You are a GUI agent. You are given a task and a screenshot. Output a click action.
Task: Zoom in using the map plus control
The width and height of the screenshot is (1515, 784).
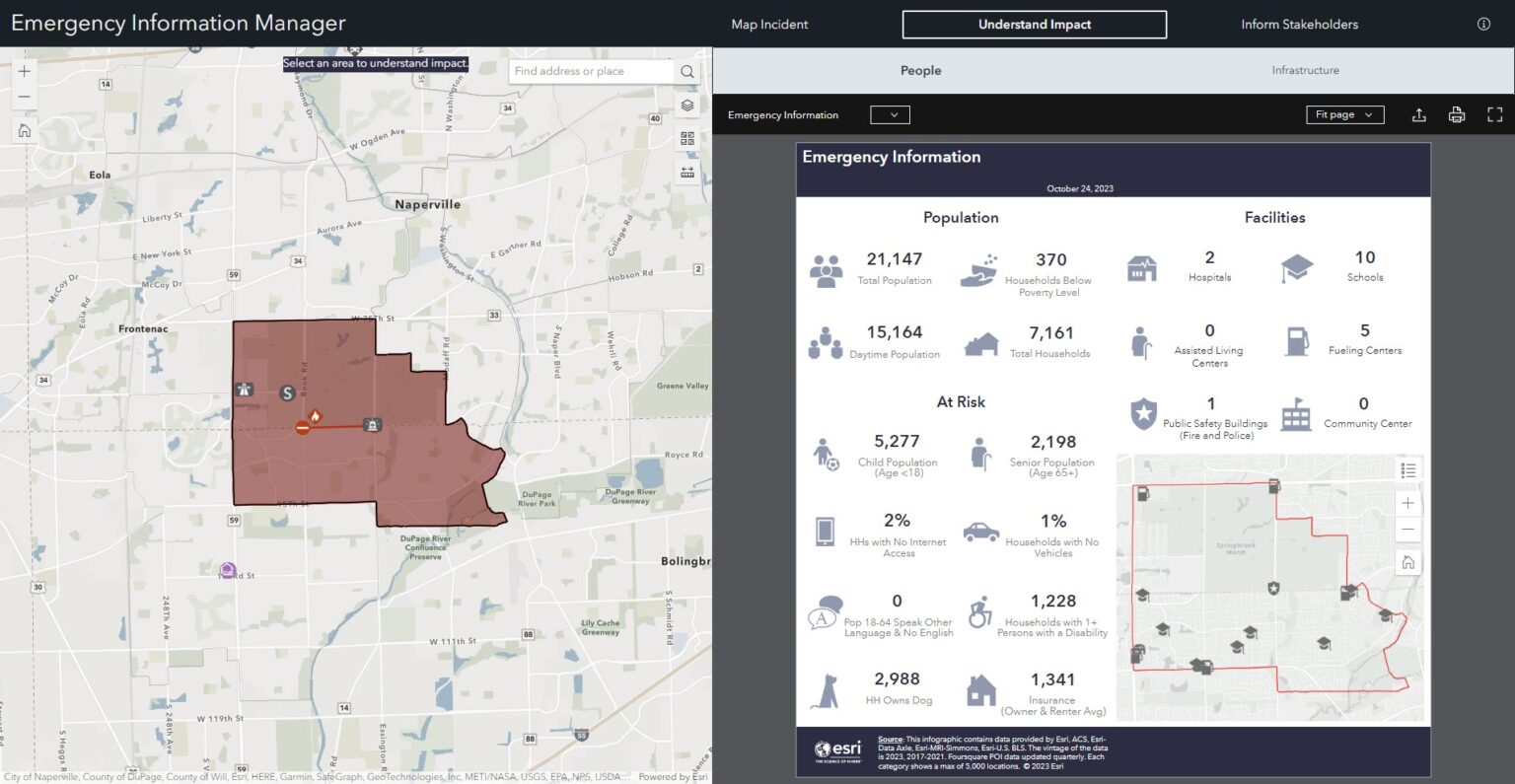(24, 71)
